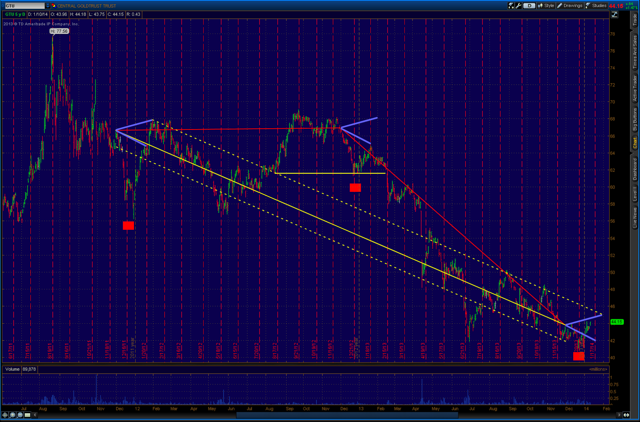The image size is (640, 422).
Task: Click the horizontal time-axis scrollbar thumb
Action: [347, 415]
